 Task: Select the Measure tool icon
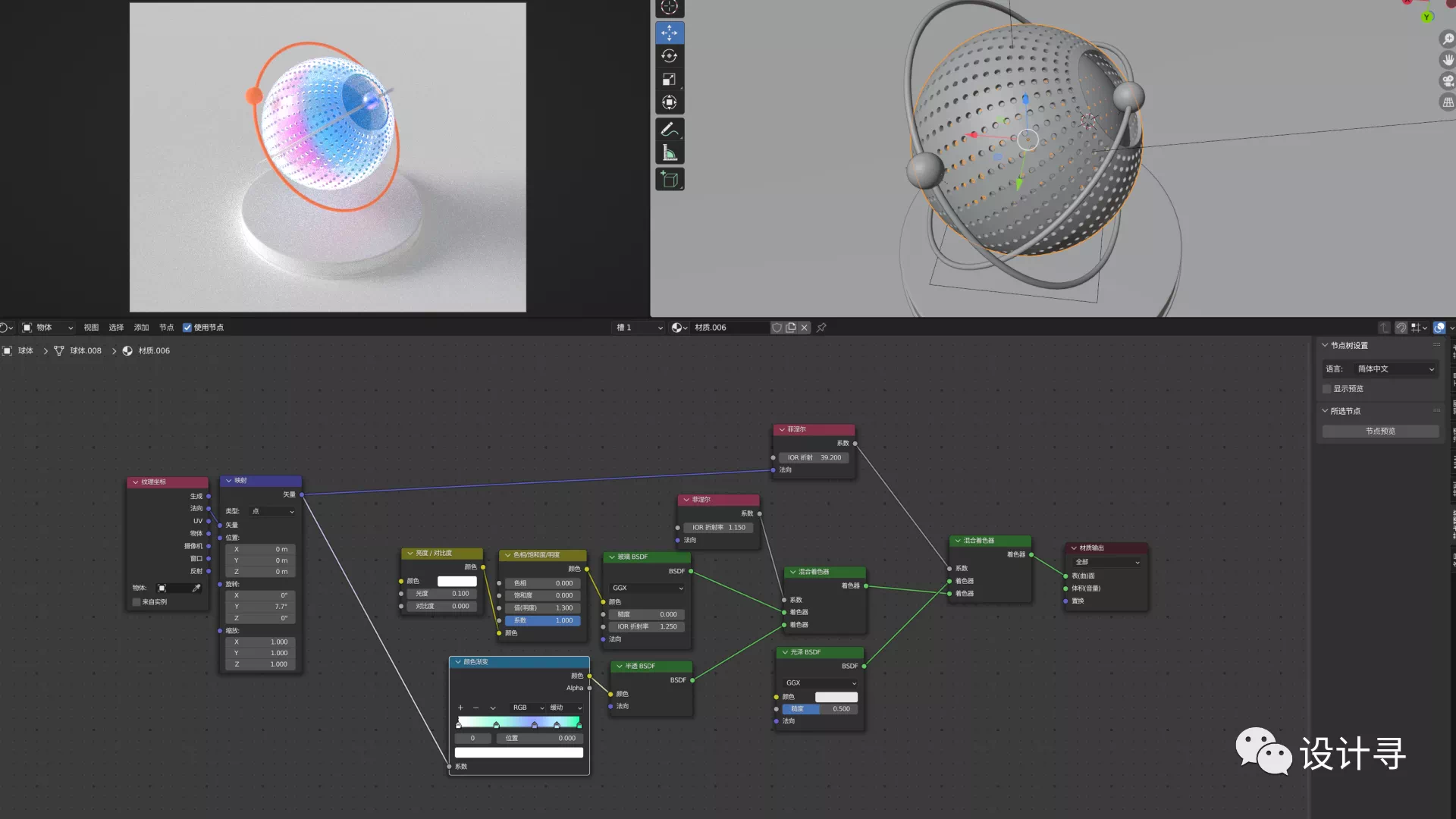669,153
